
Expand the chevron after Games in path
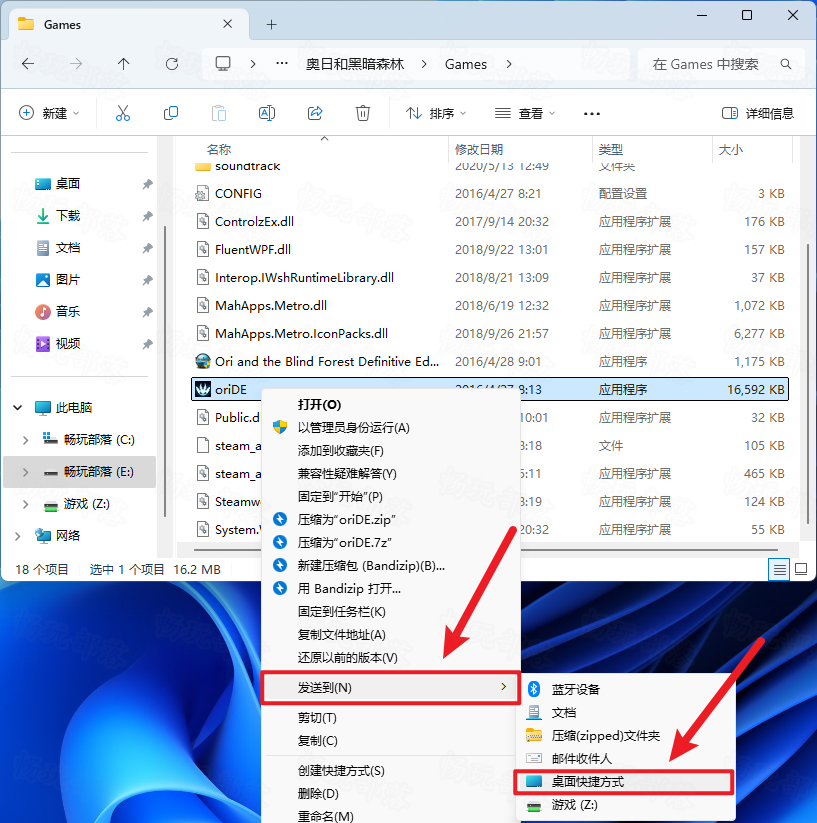coord(508,64)
